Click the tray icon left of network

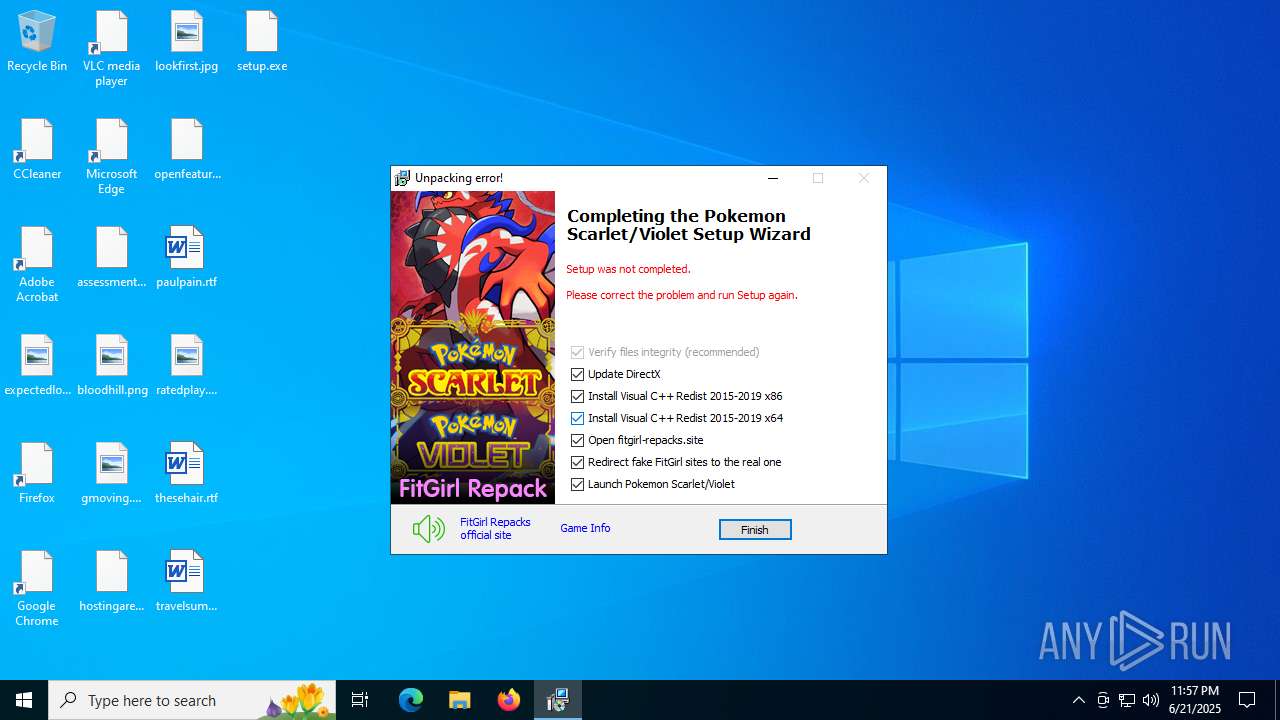[1103, 700]
